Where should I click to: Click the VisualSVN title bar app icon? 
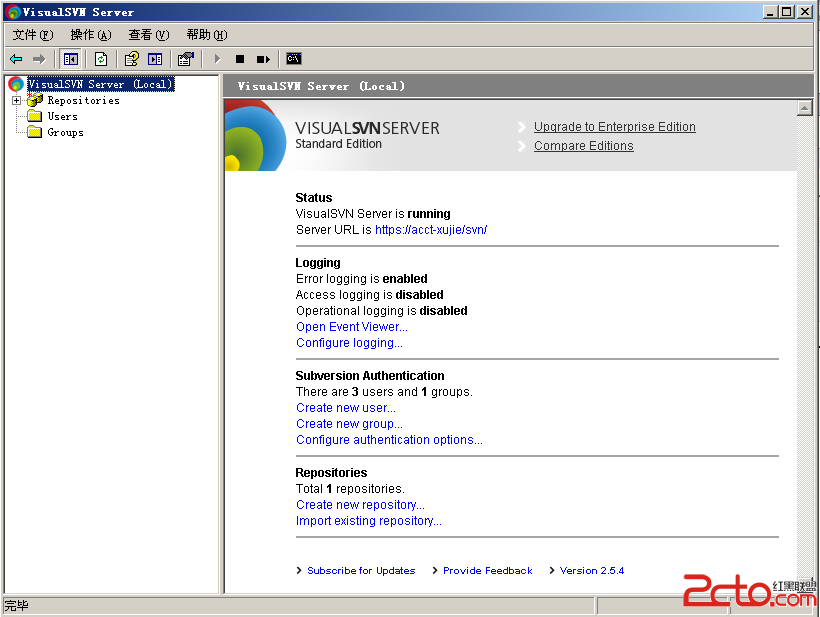point(13,12)
